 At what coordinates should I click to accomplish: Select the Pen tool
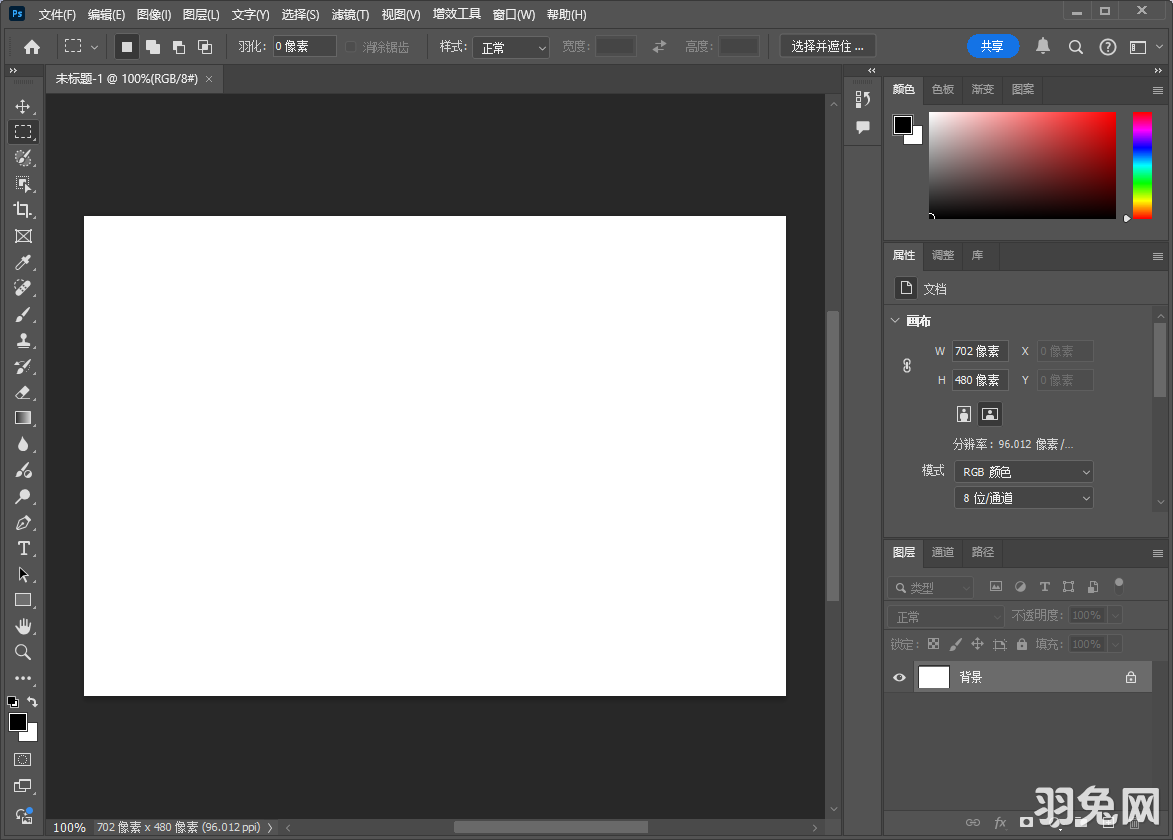click(x=23, y=523)
